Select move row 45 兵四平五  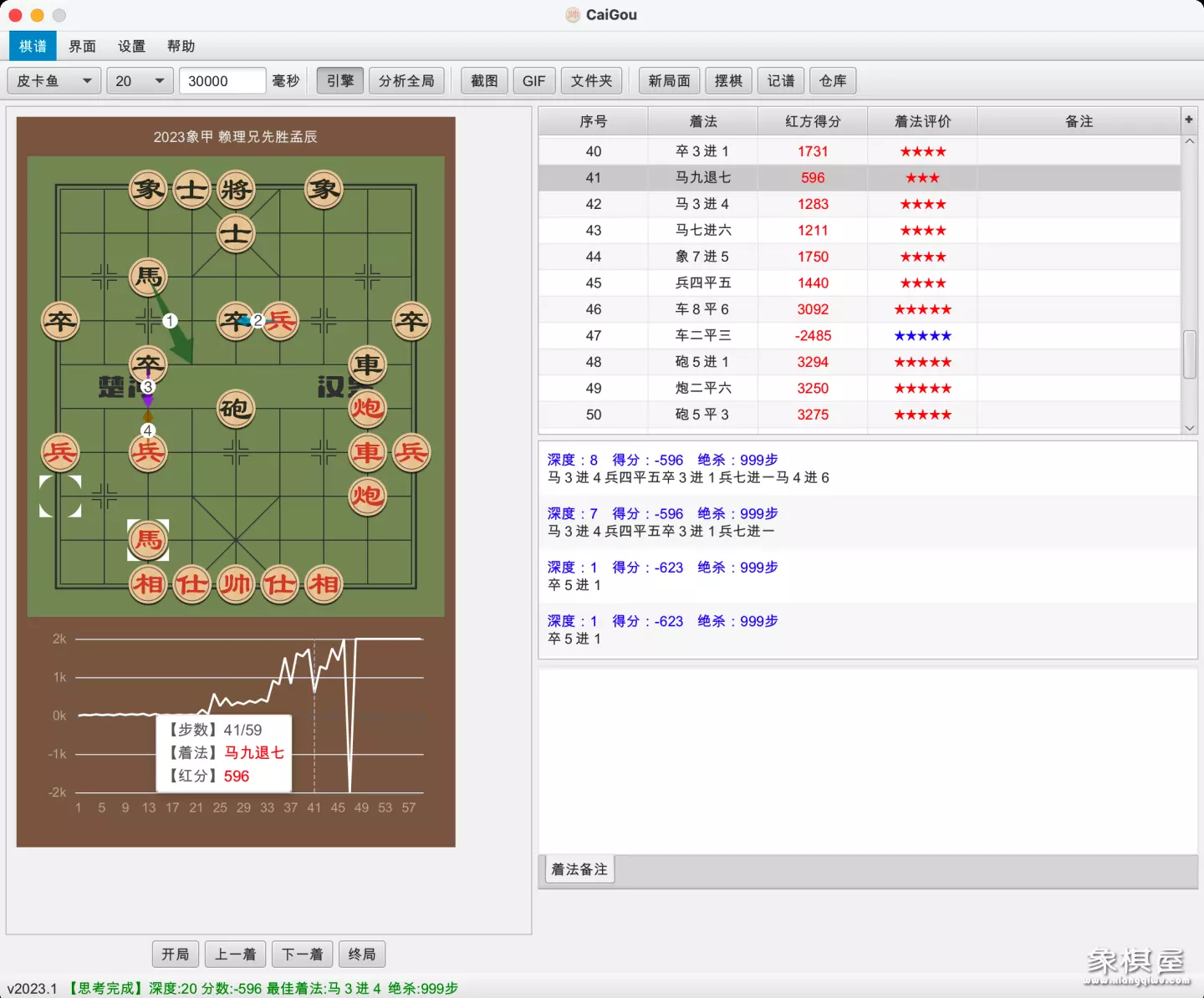pyautogui.click(x=860, y=283)
